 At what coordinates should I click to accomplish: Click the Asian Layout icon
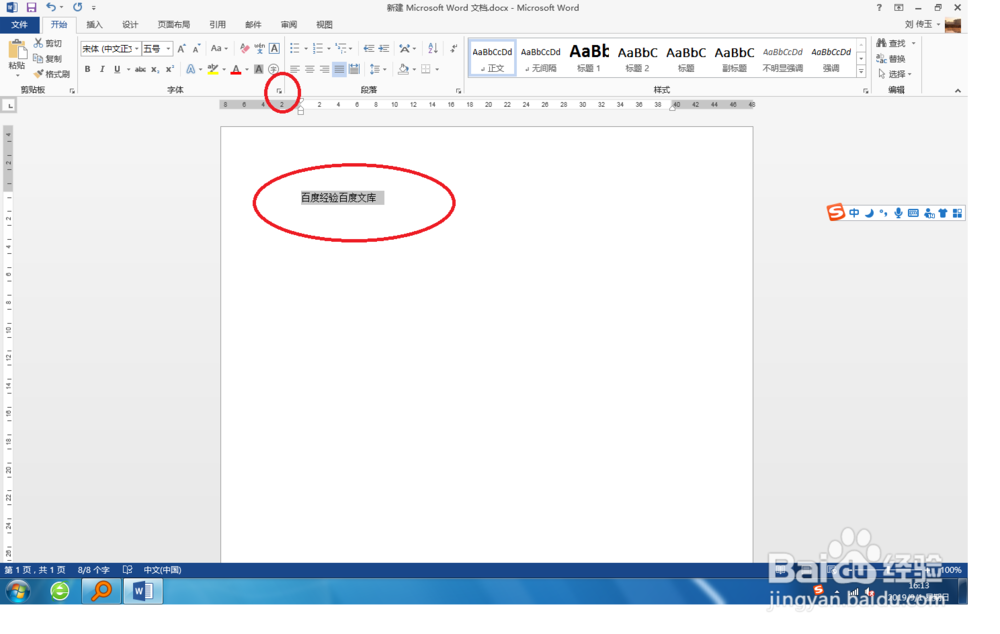404,48
